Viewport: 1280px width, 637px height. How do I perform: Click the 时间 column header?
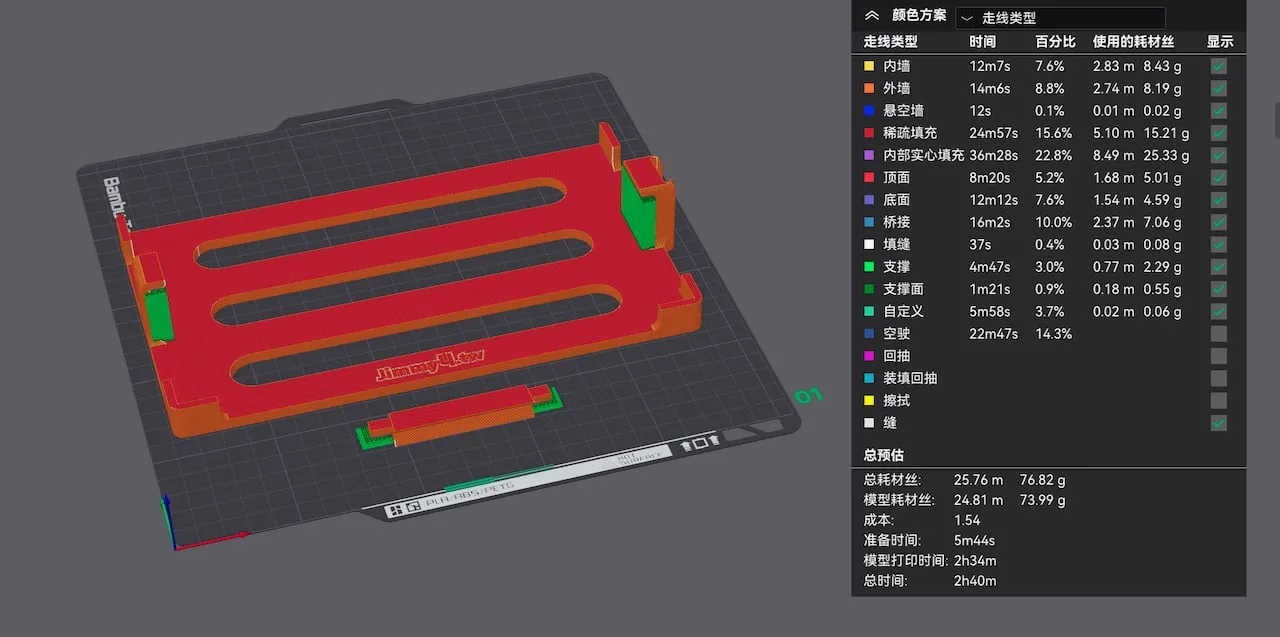982,42
